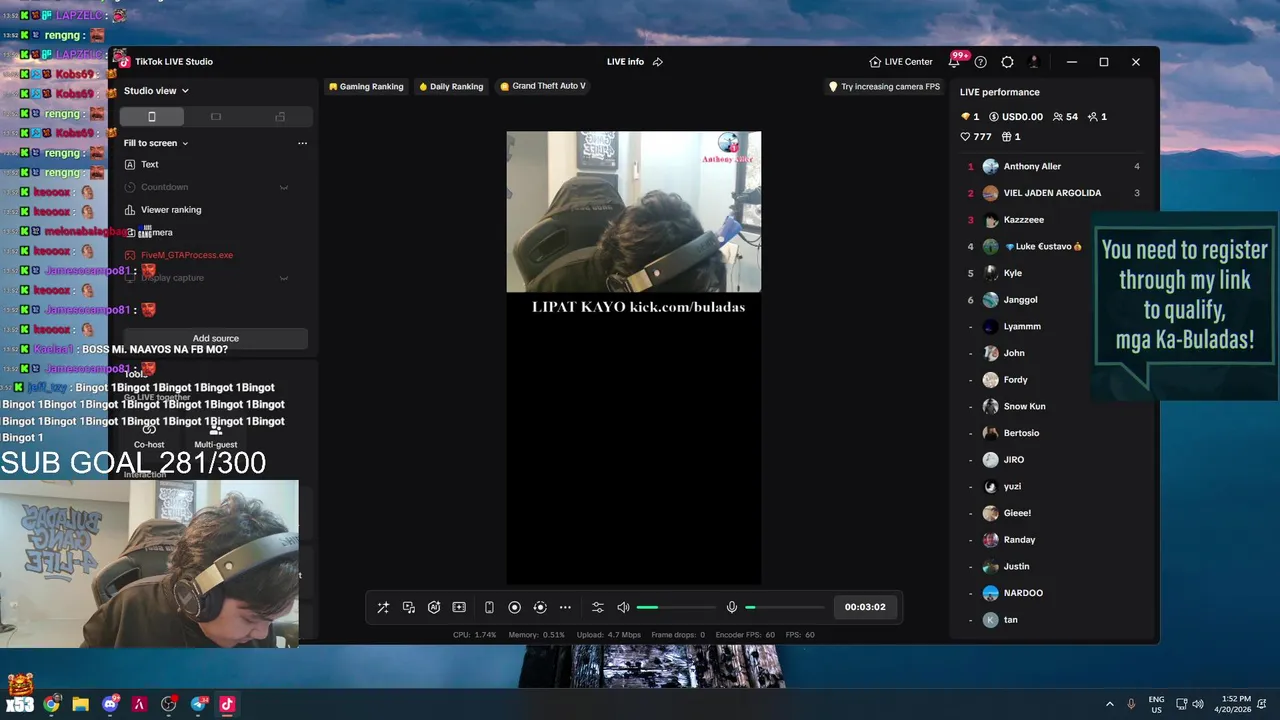
Task: Mute the speaker output
Action: (x=623, y=607)
